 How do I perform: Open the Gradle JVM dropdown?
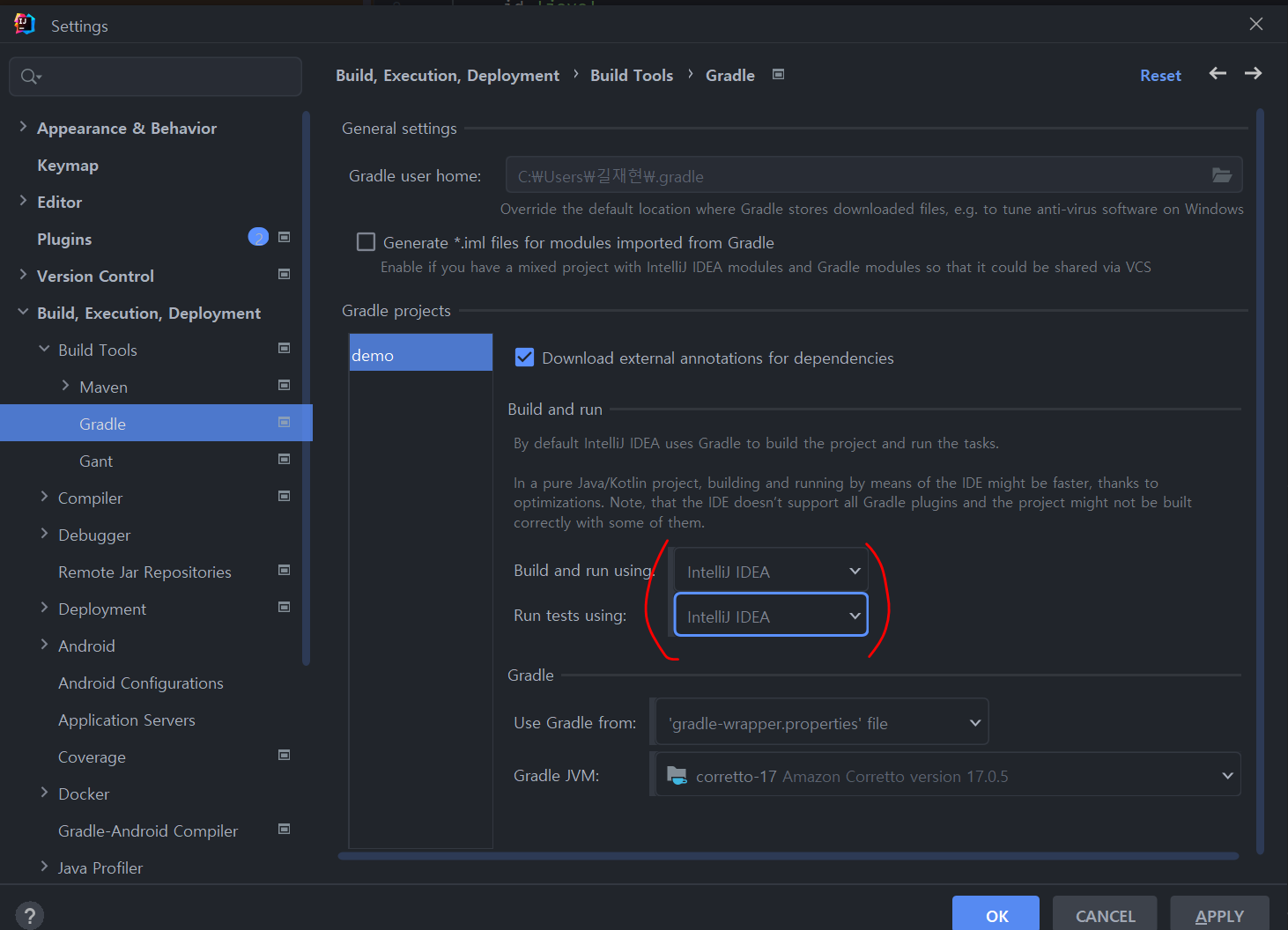click(948, 775)
